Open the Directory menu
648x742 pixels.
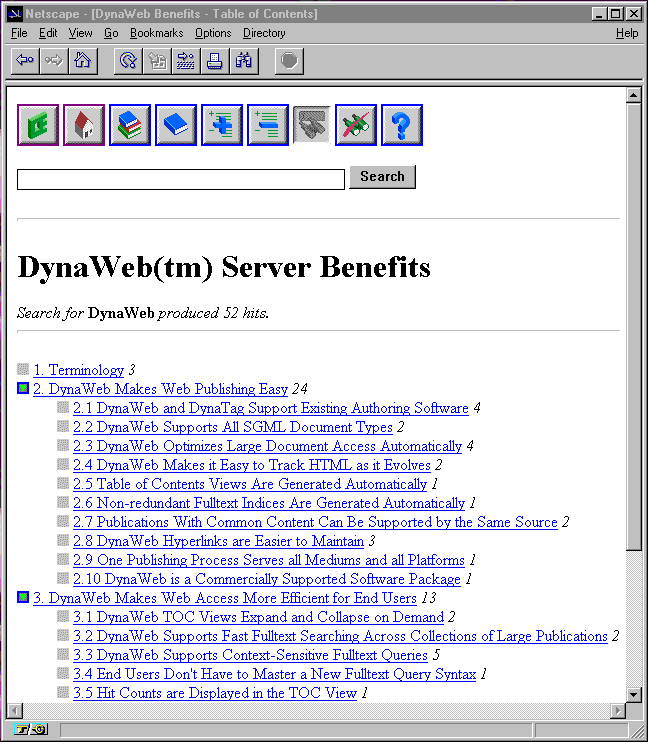[x=264, y=33]
